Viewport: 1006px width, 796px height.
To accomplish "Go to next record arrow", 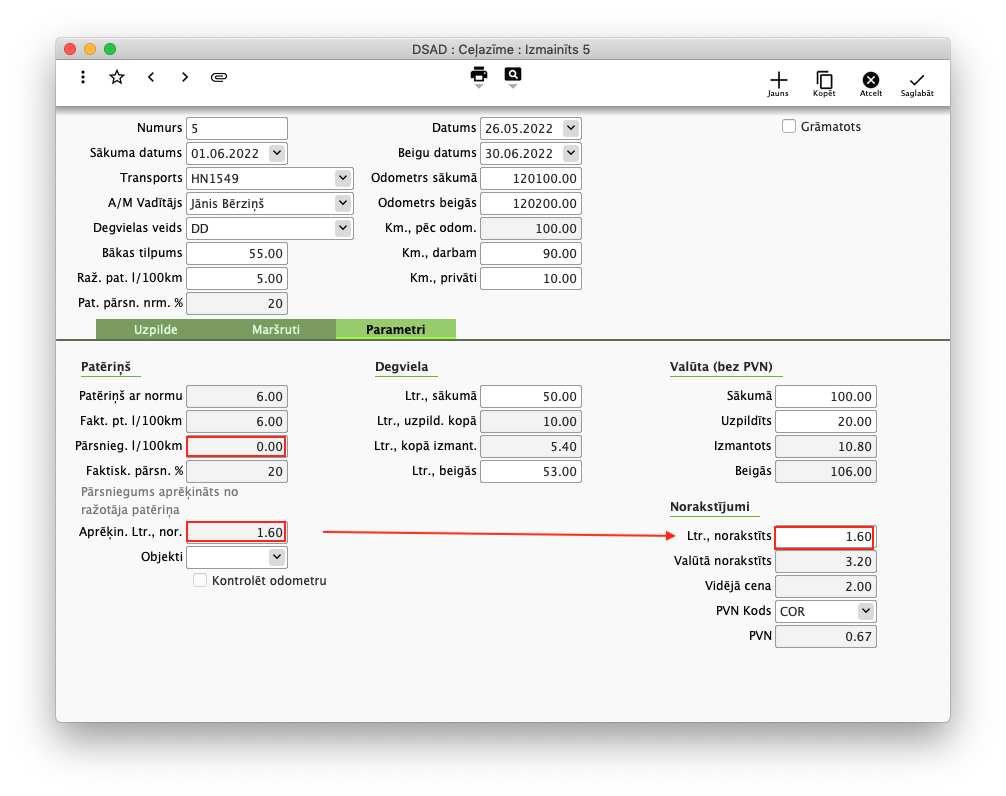I will (185, 77).
